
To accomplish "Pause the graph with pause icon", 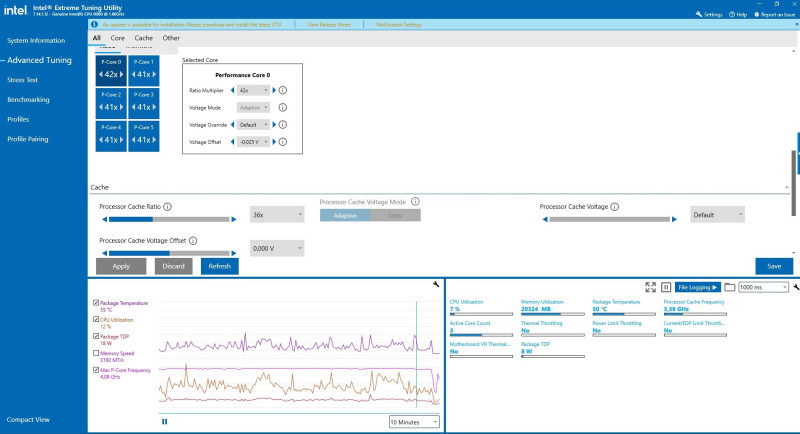I will 164,422.
